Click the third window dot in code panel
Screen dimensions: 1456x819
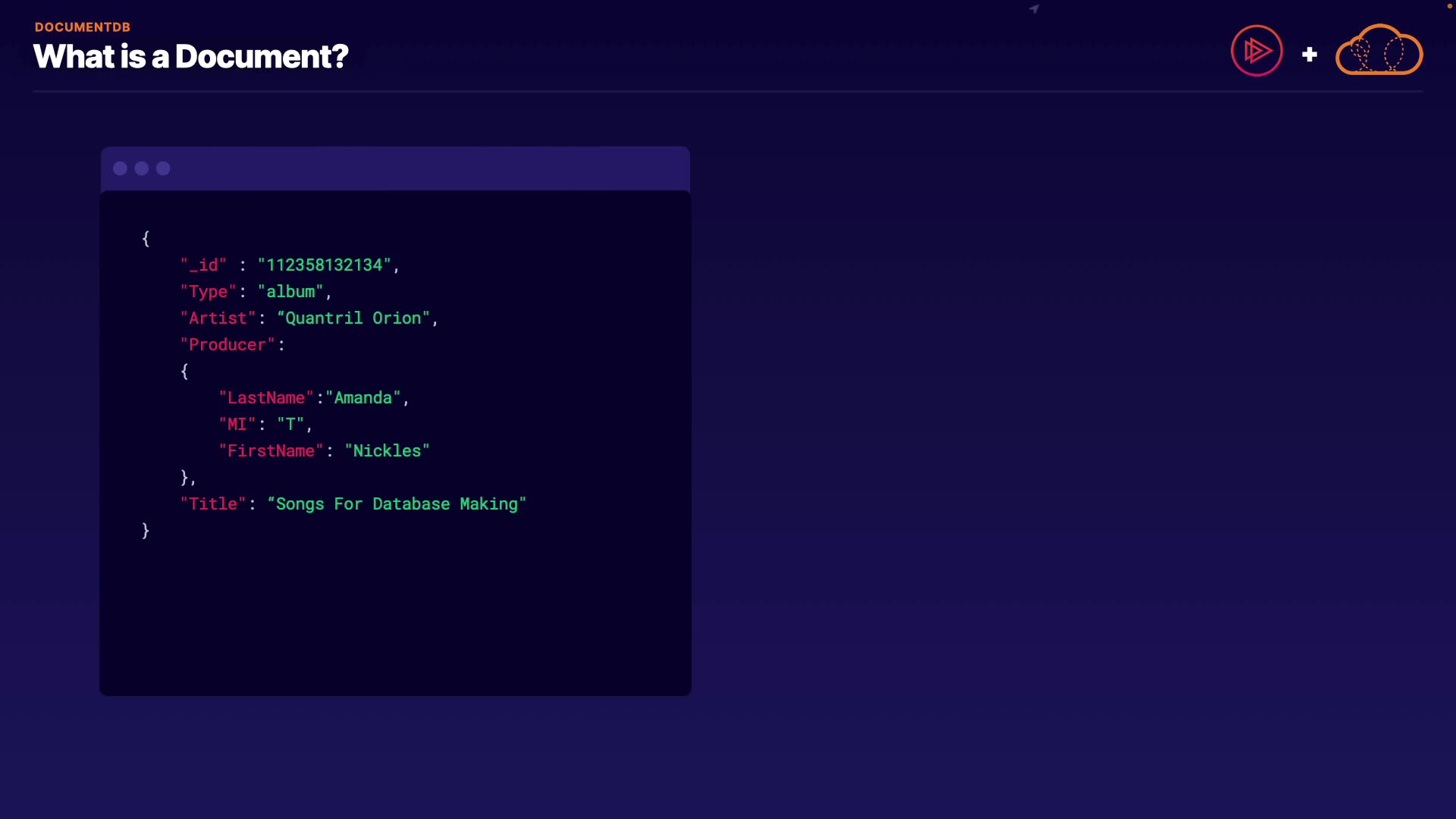163,168
